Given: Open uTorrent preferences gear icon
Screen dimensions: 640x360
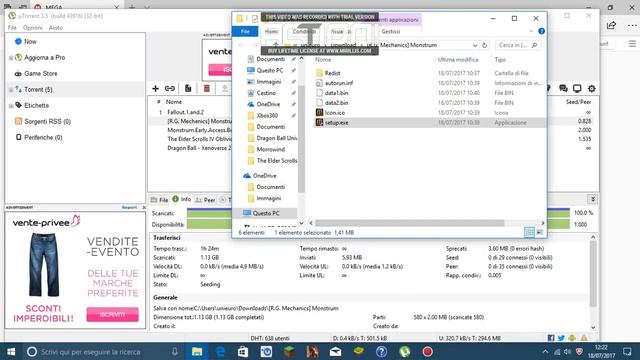Looking at the screenshot, I should click(591, 88).
